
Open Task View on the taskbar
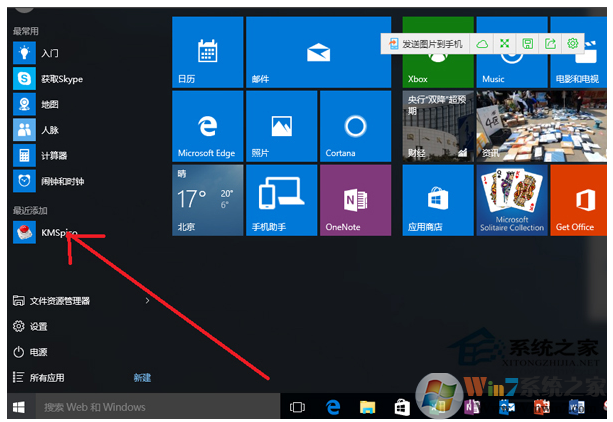pos(297,407)
